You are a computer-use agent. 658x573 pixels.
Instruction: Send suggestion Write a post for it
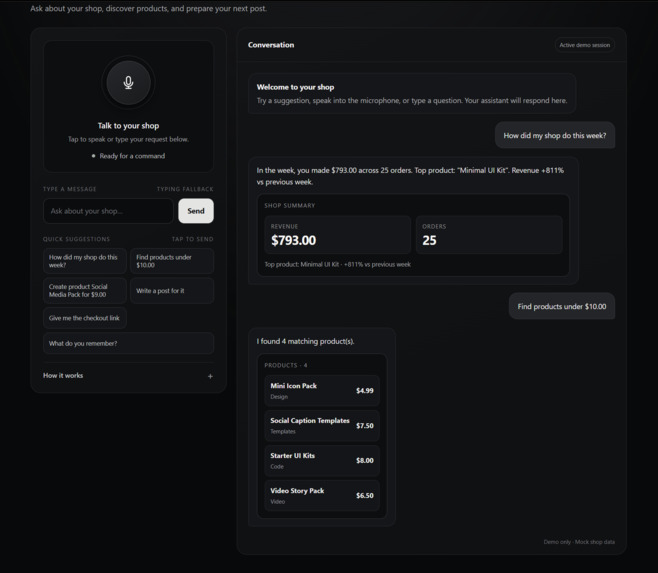172,290
